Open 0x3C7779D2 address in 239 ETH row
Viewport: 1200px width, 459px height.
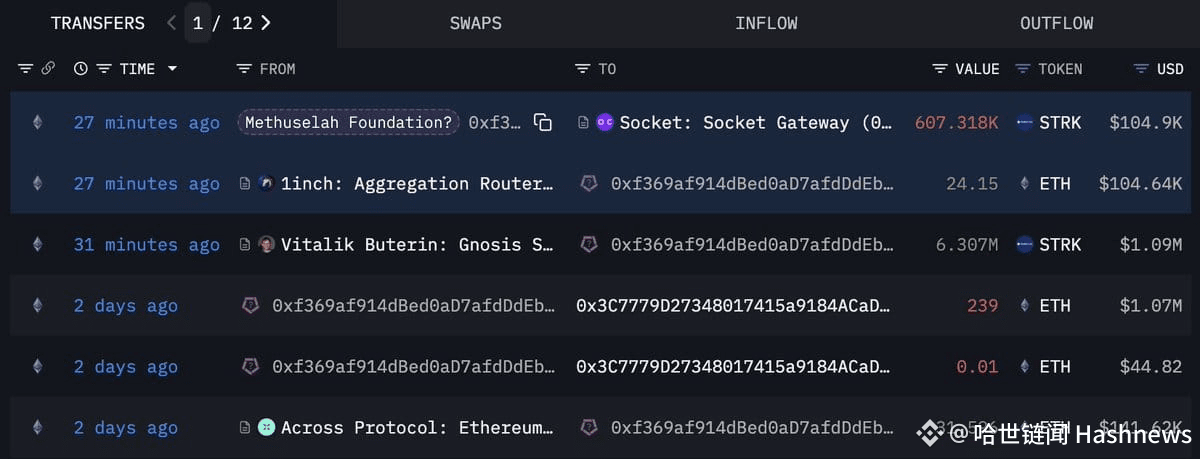point(732,306)
